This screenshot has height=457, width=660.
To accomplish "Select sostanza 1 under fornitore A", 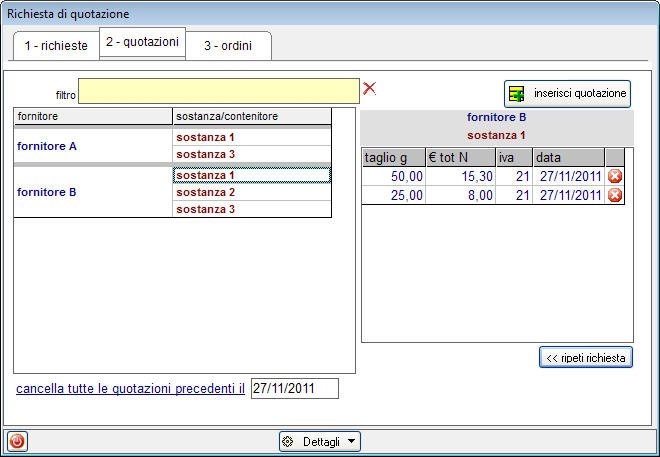I will tap(252, 137).
